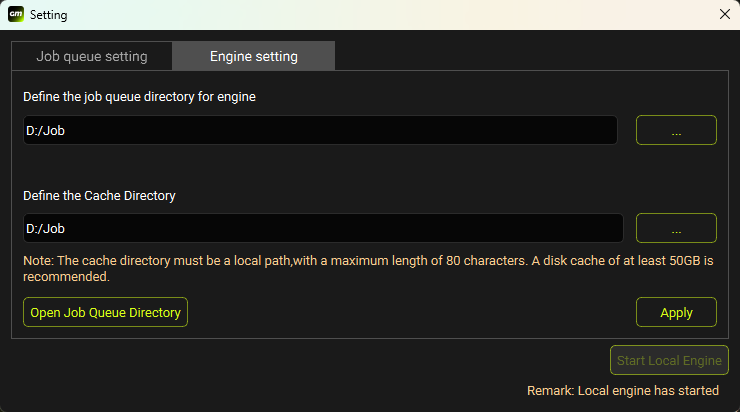
Task: Click the blank tab strip beside Engine setting
Action: pyautogui.click(x=530, y=56)
